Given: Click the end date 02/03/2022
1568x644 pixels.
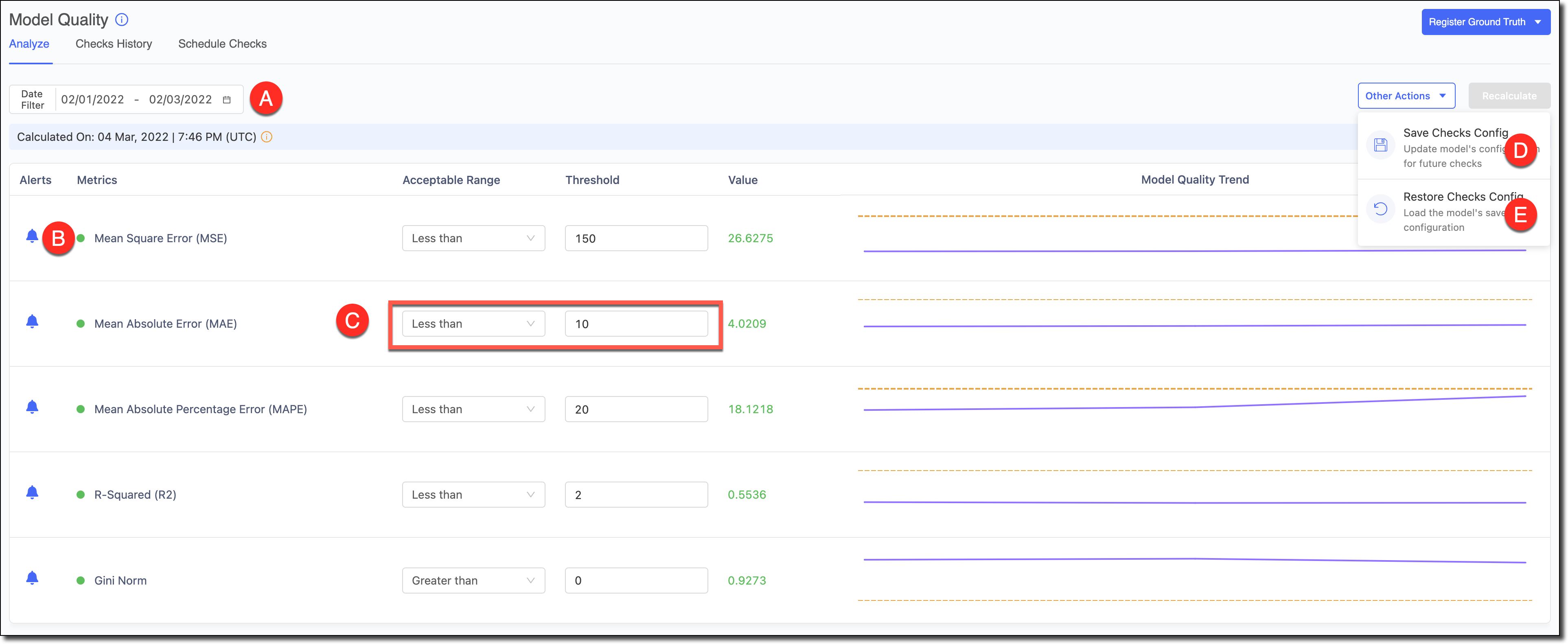Looking at the screenshot, I should [180, 99].
